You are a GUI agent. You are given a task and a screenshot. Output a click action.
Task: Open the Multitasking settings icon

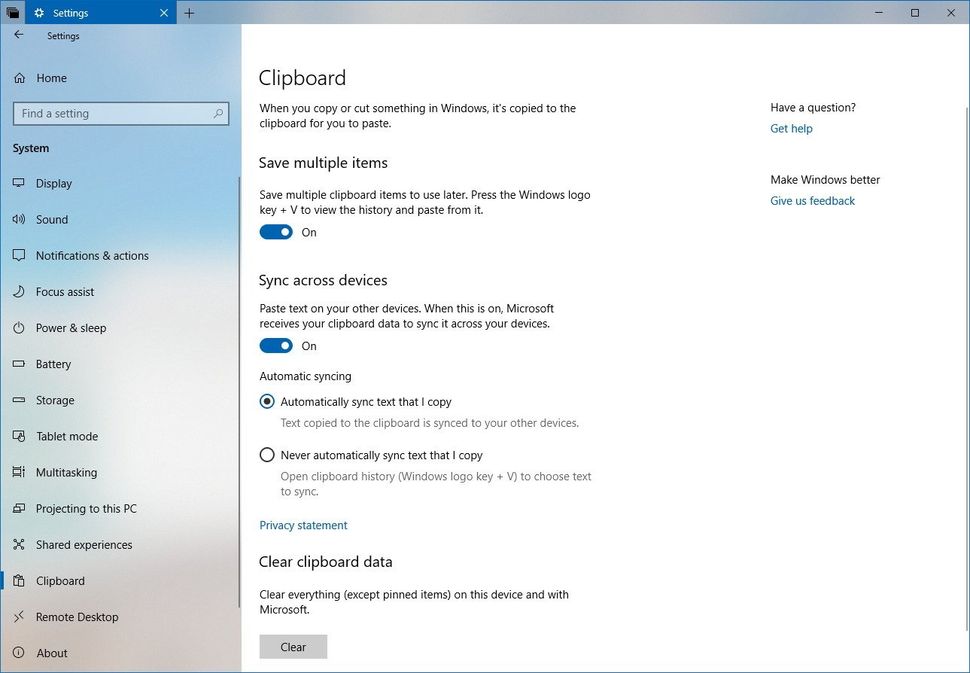tap(21, 472)
